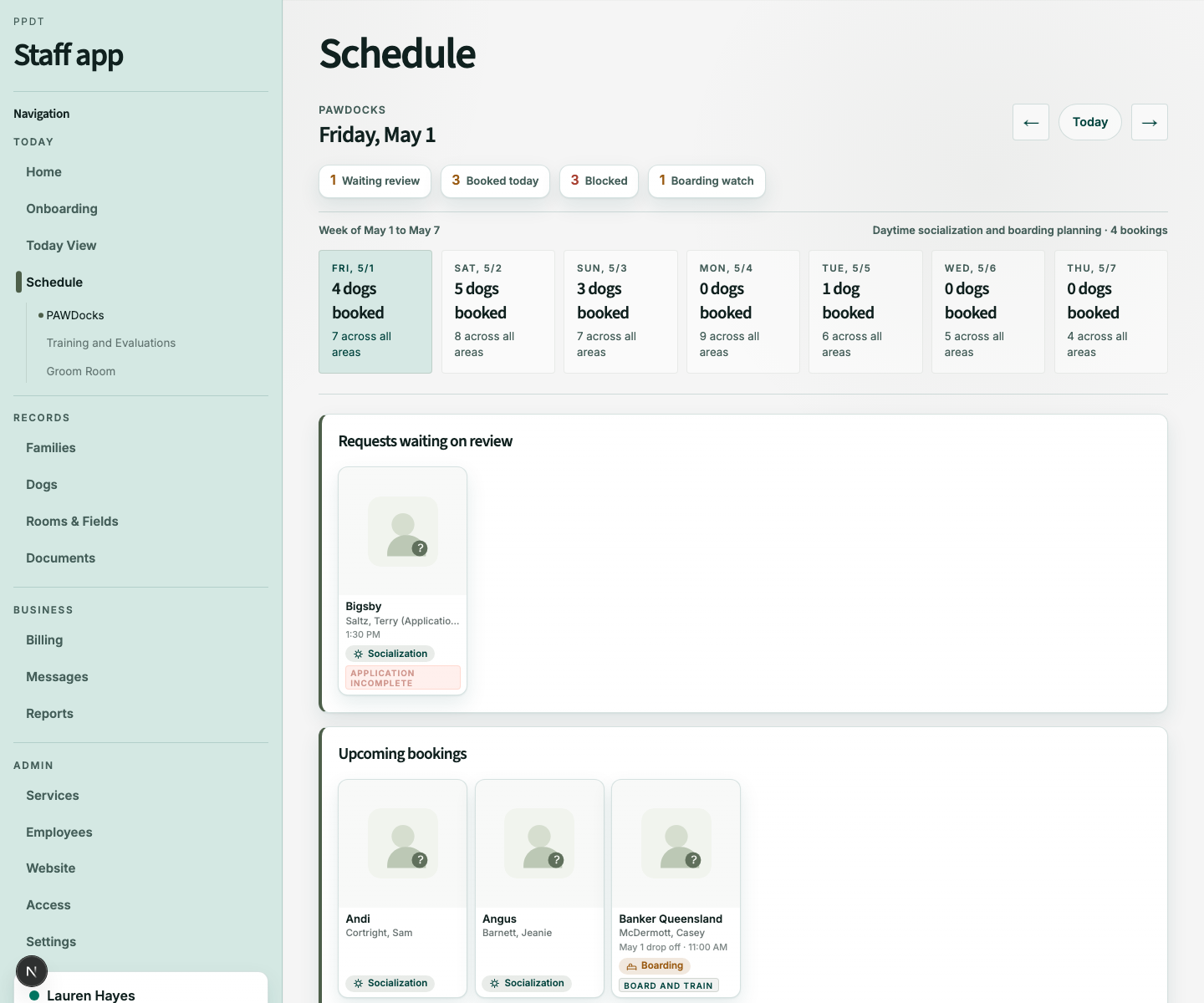Go to next day with right arrow
This screenshot has width=1204, height=1003.
[1149, 122]
